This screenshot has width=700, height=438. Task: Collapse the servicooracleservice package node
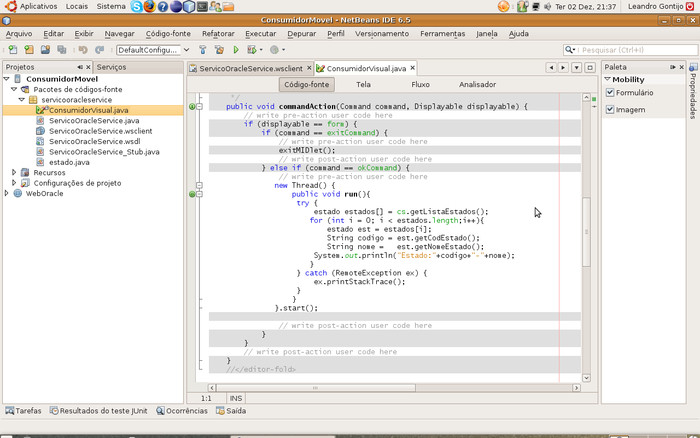coord(22,100)
